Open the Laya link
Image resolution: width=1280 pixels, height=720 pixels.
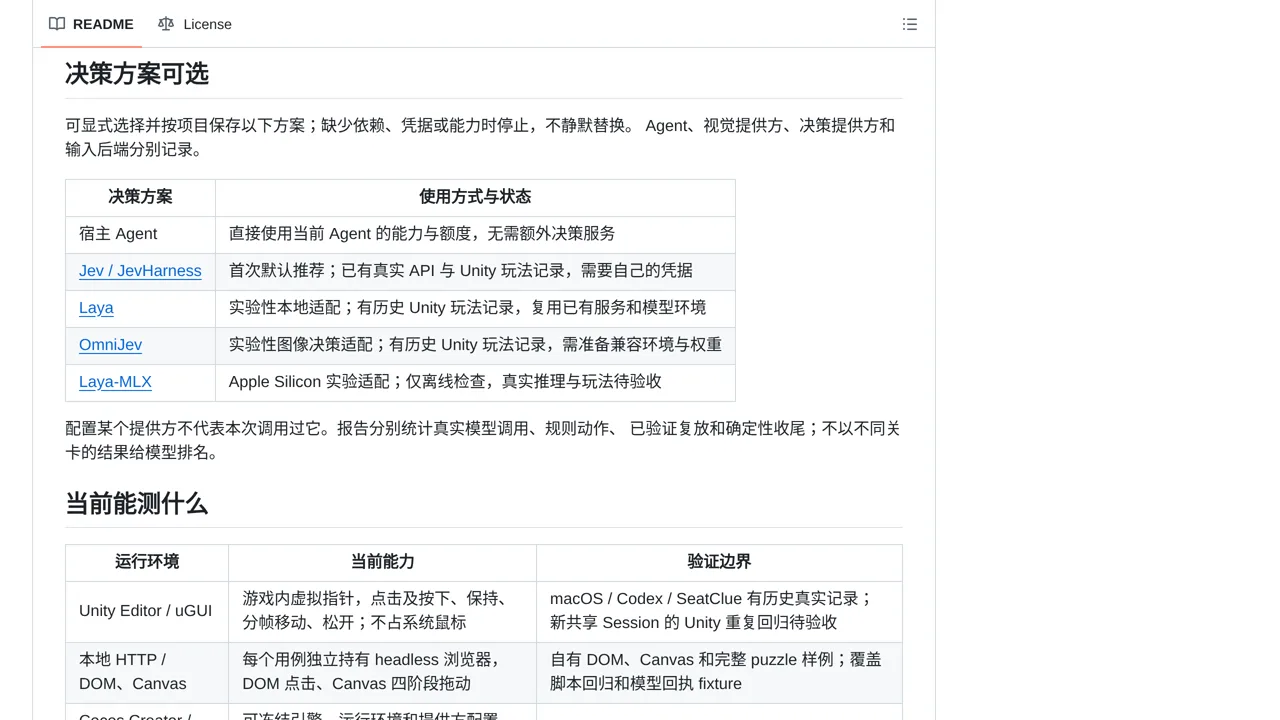click(x=96, y=308)
